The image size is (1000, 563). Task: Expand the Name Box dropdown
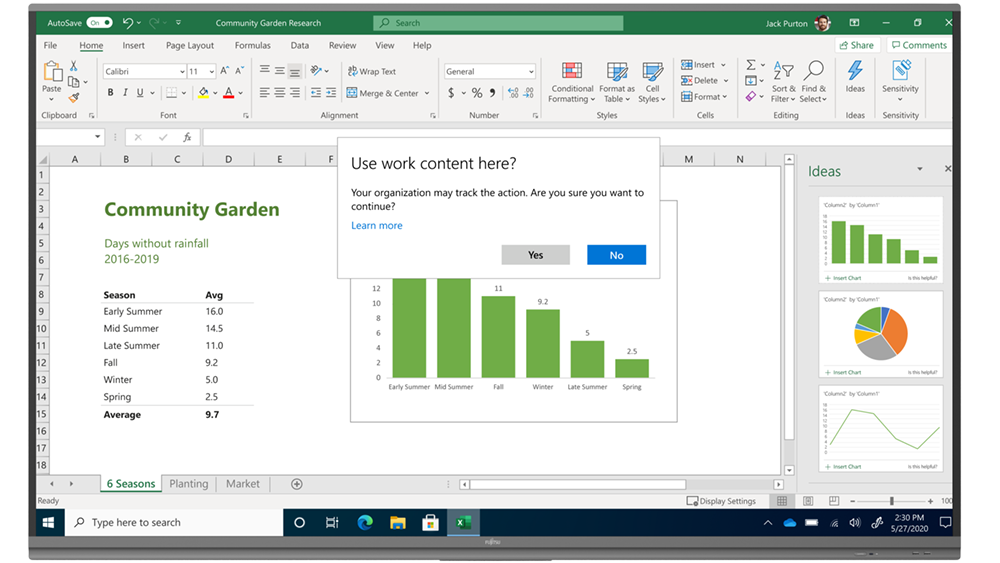(97, 136)
